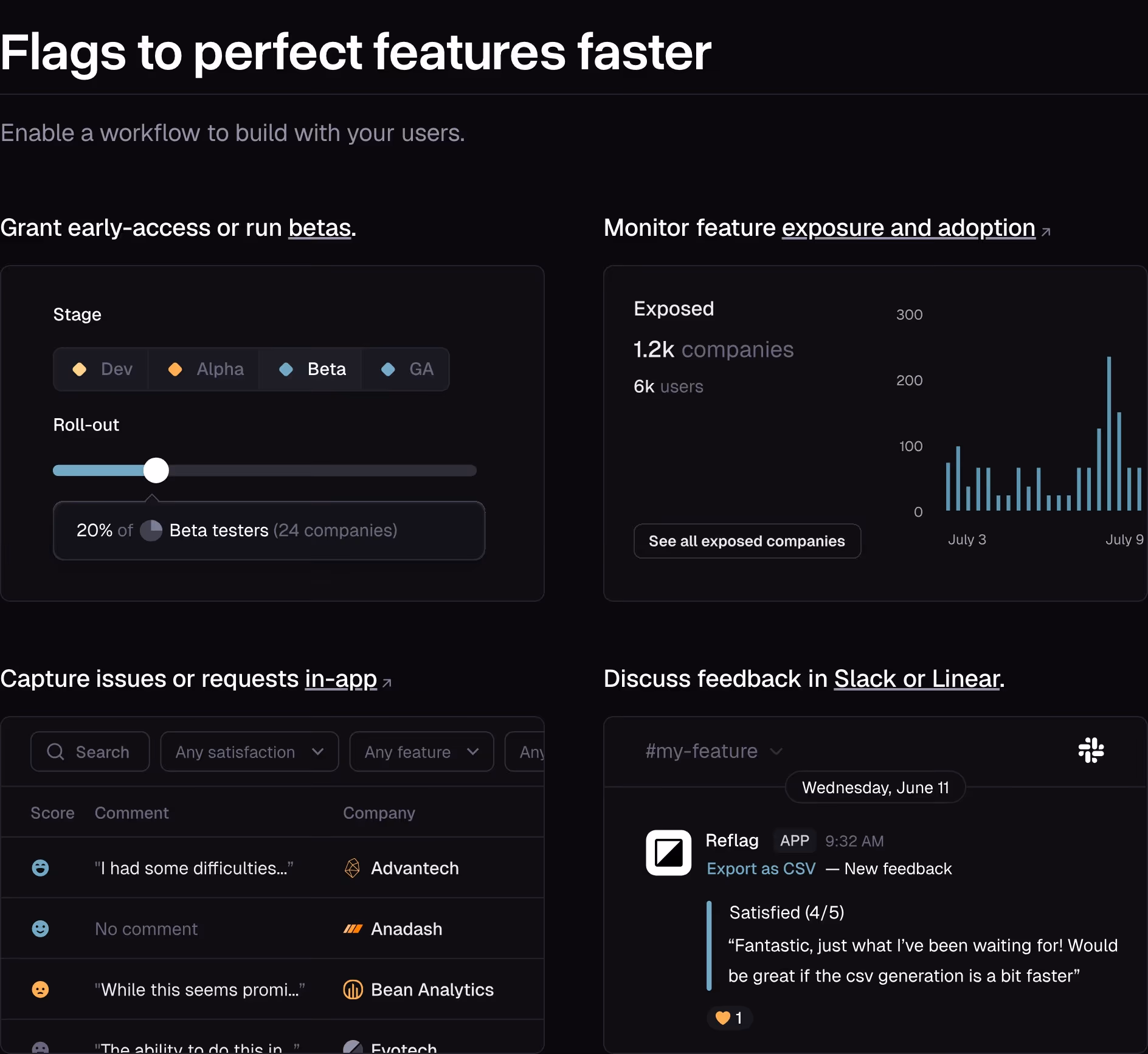Click the "While this seems promi..." comment
Viewport: 1148px width, 1054px height.
click(199, 990)
